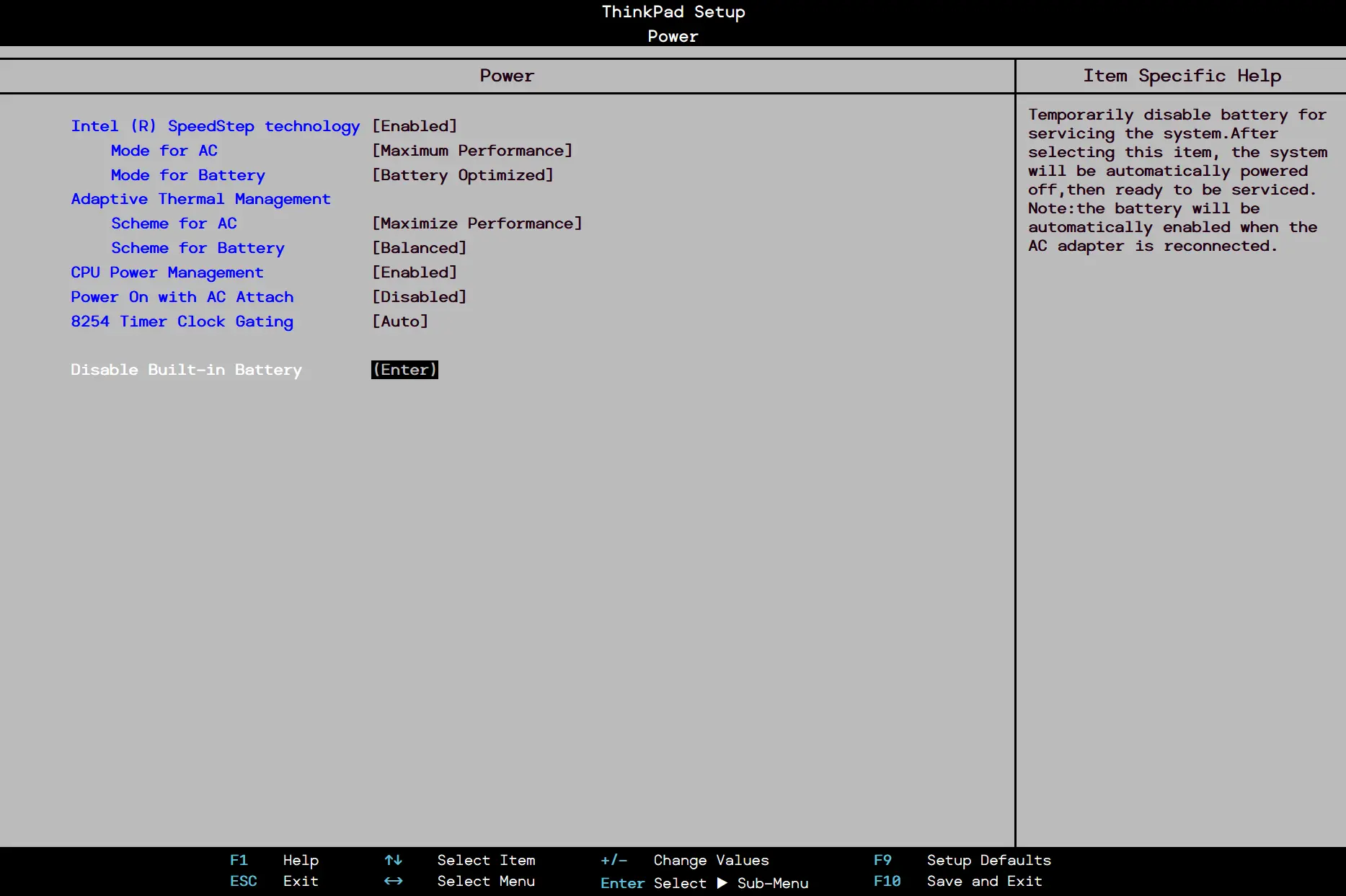Activate the highlighted (Enter) button
Image resolution: width=1346 pixels, height=896 pixels.
pyautogui.click(x=404, y=370)
